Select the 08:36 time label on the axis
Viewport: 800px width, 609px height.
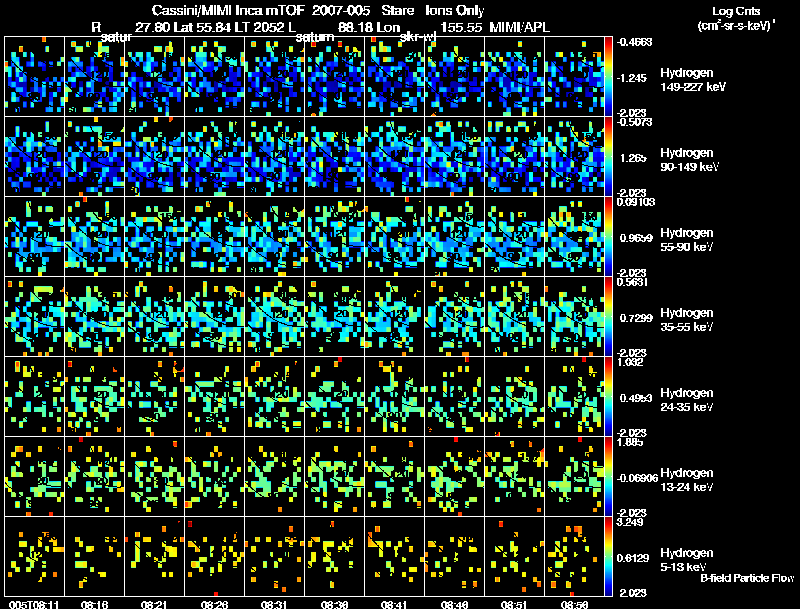tap(334, 604)
